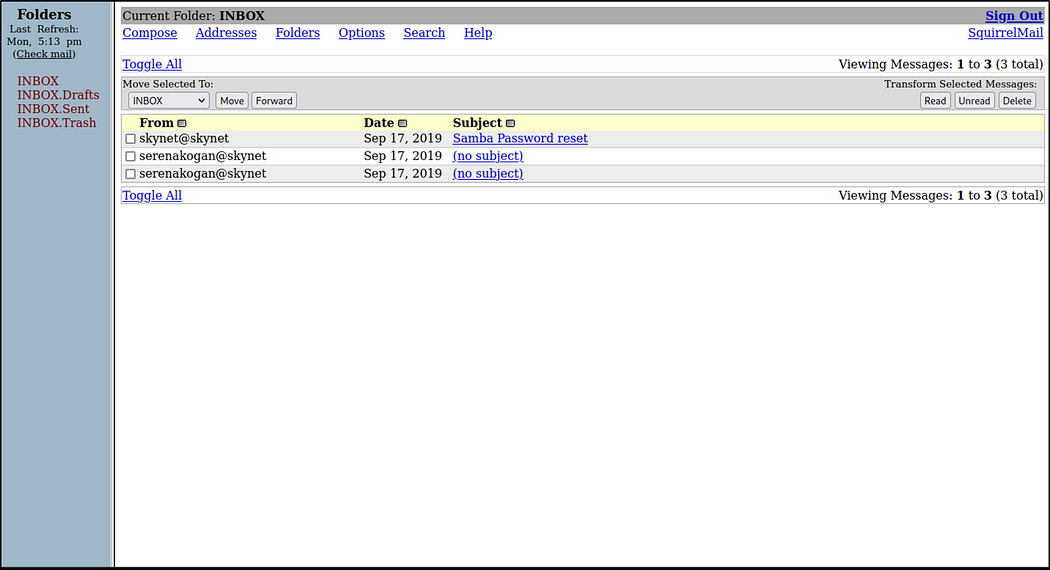Open the Help page
1050x570 pixels.
[478, 33]
